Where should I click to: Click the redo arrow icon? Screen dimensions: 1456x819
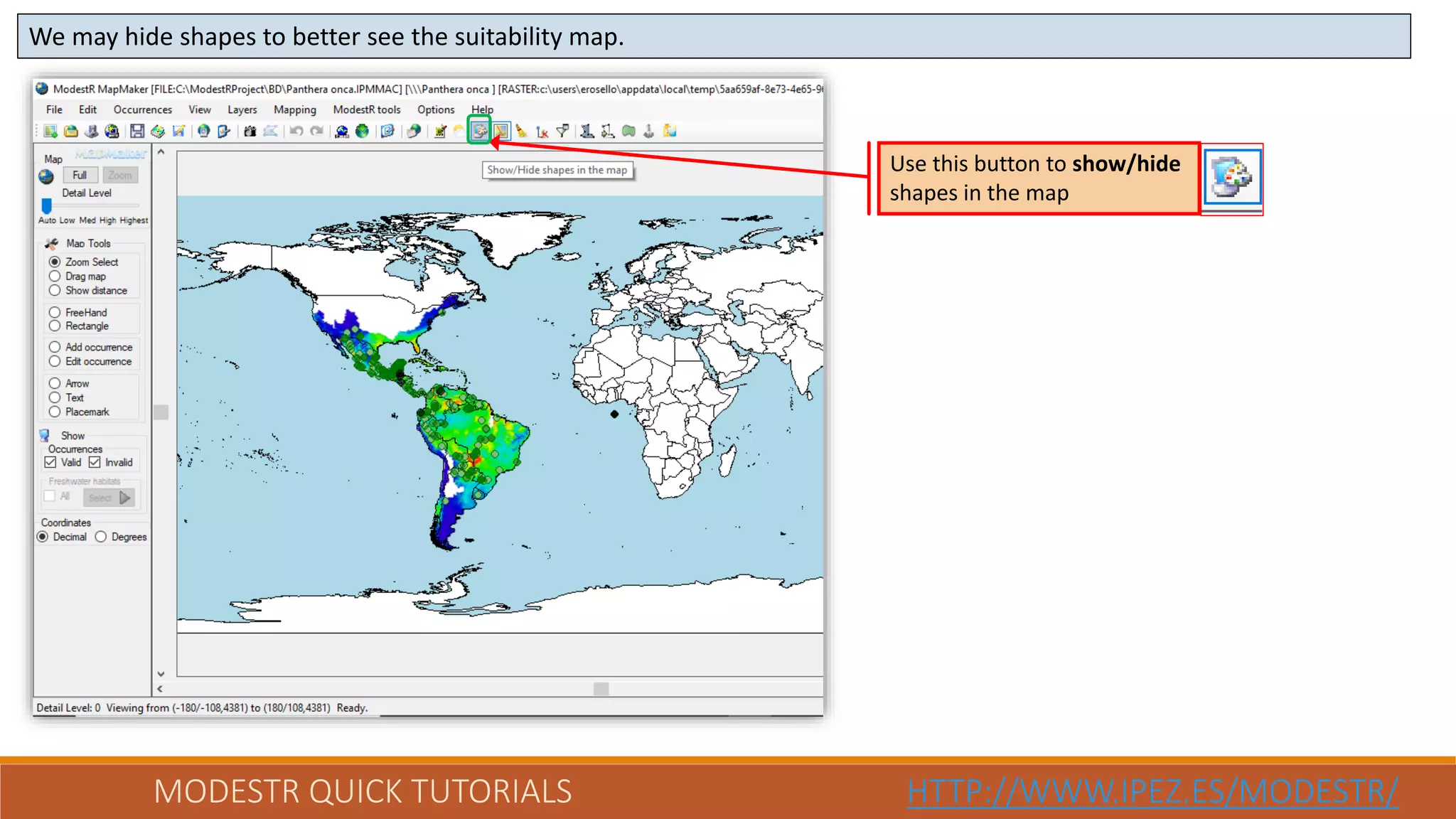pos(316,131)
